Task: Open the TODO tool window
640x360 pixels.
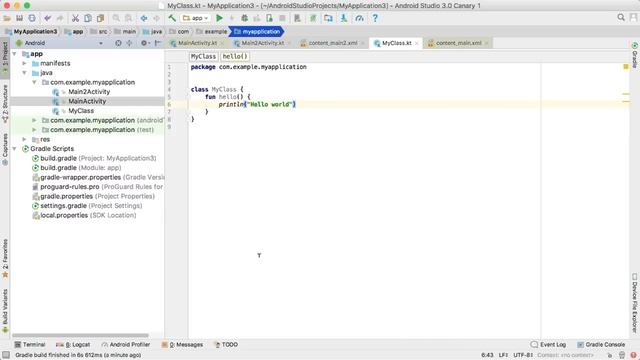Action: [x=226, y=344]
